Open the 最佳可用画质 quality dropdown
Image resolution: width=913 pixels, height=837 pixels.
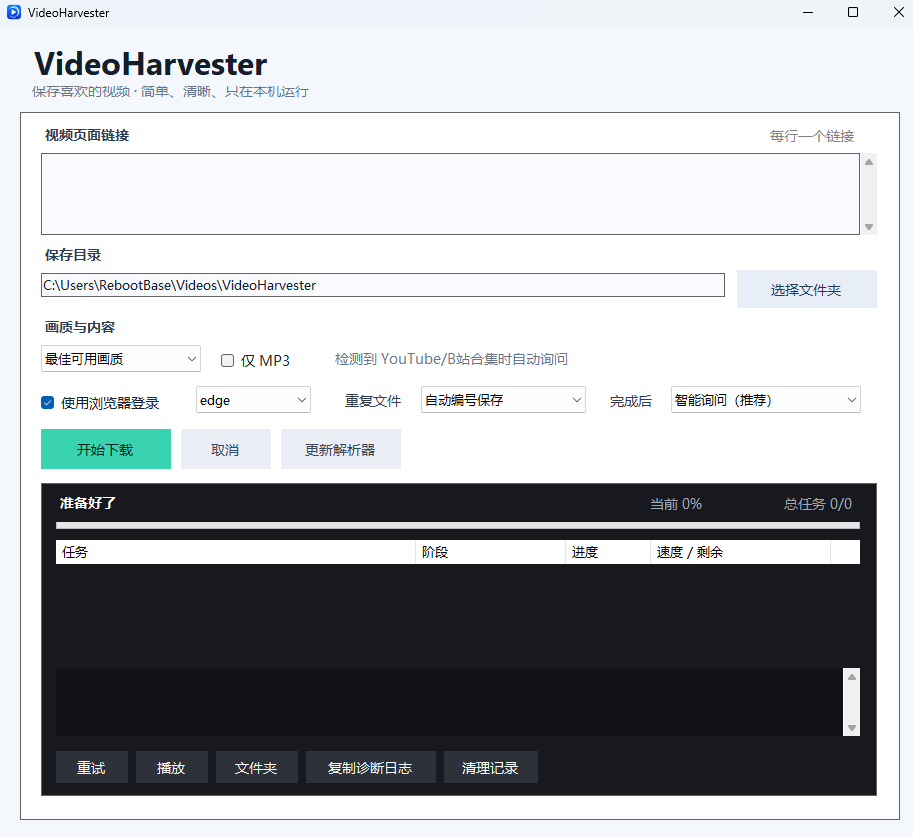tap(121, 359)
